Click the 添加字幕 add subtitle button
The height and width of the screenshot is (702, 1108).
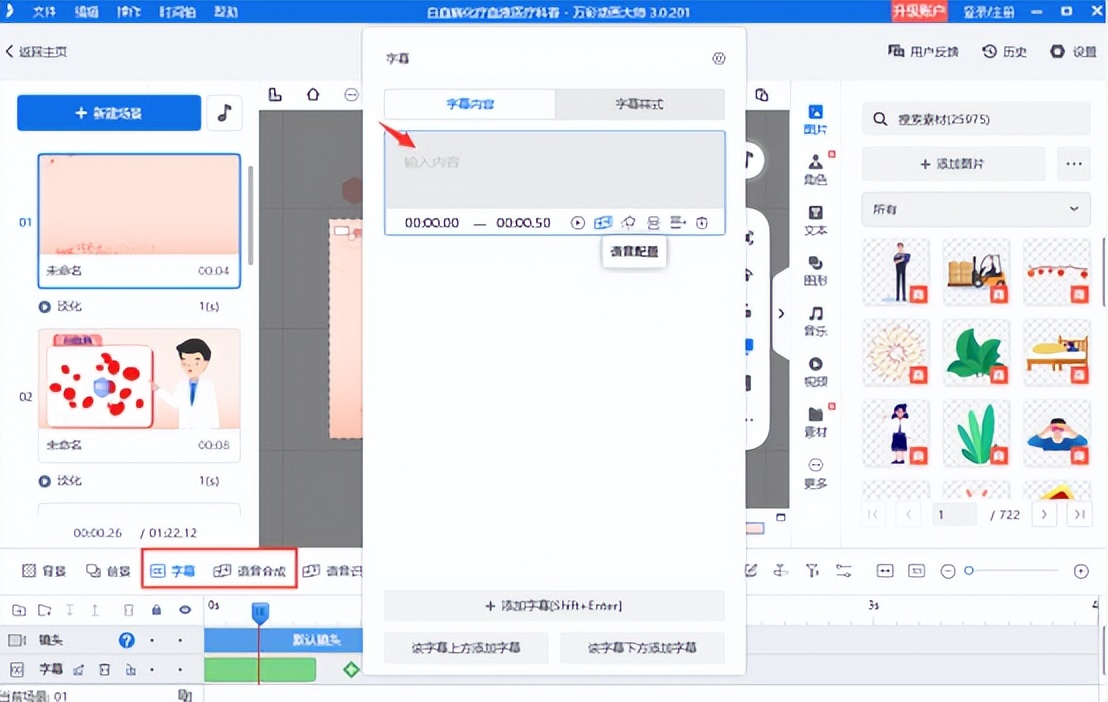[x=554, y=605]
